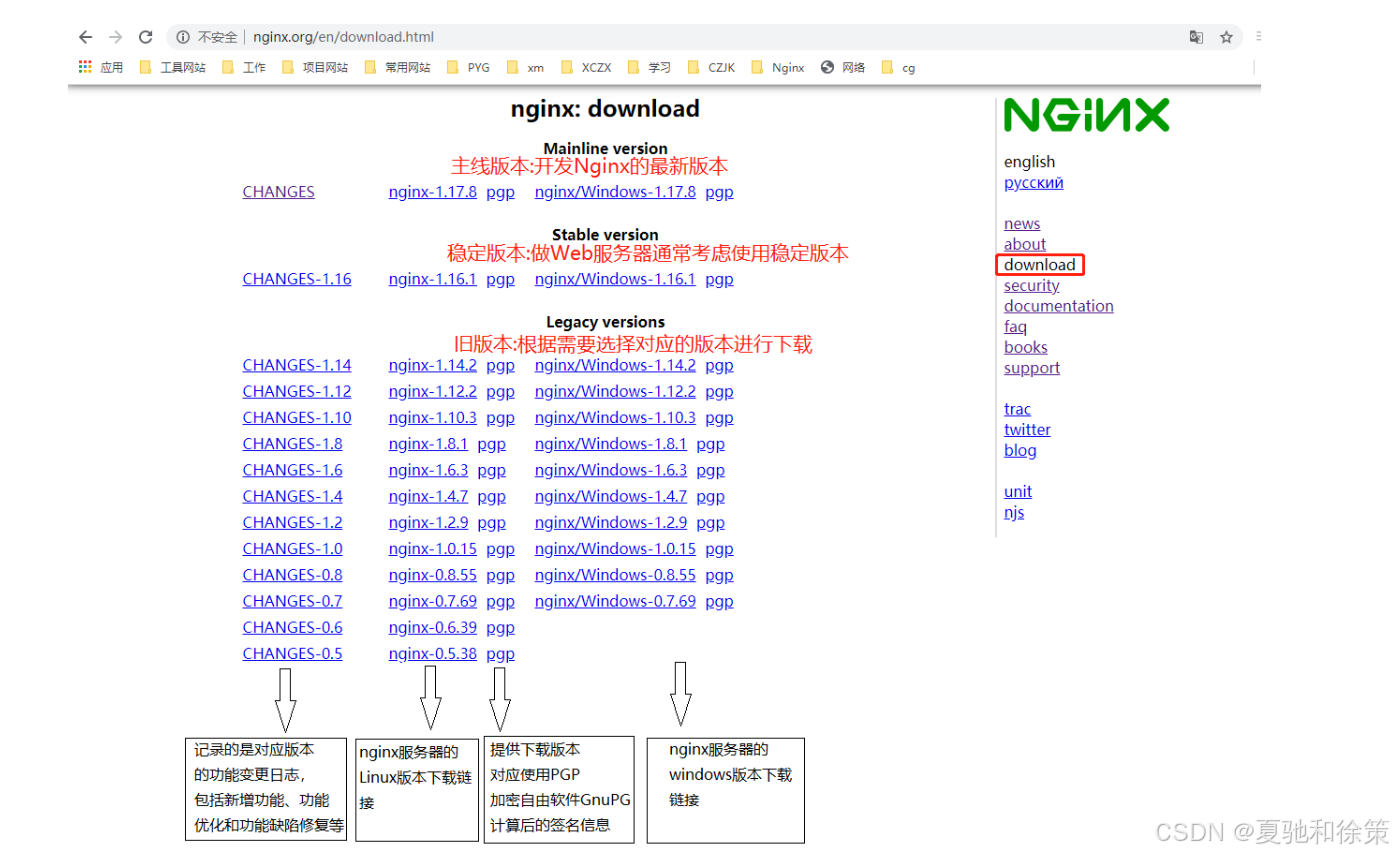Open pgp signature for nginx-1.17.8
The image size is (1393, 855).
pyautogui.click(x=500, y=192)
